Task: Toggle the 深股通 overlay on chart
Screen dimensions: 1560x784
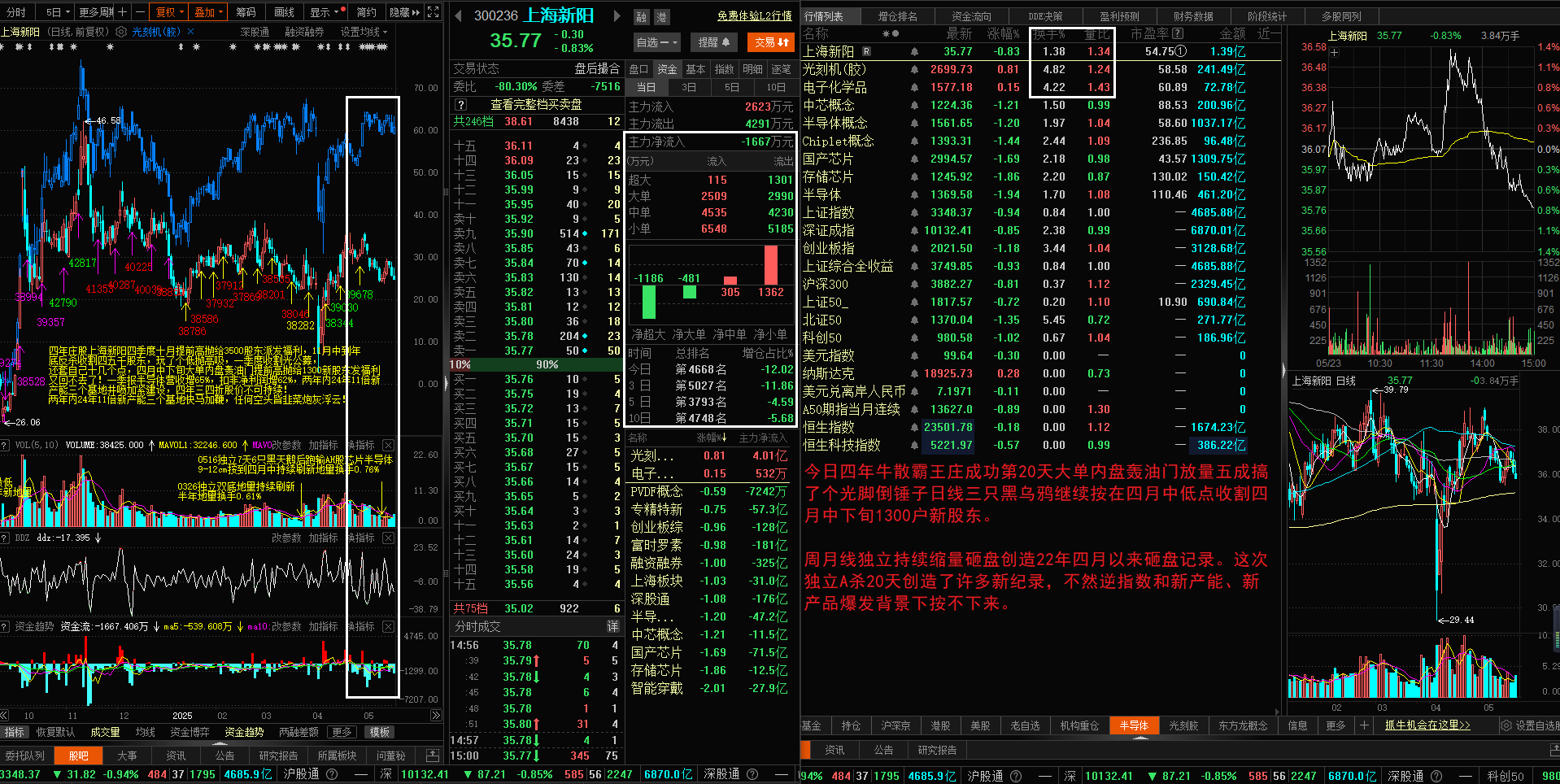Action: (255, 32)
